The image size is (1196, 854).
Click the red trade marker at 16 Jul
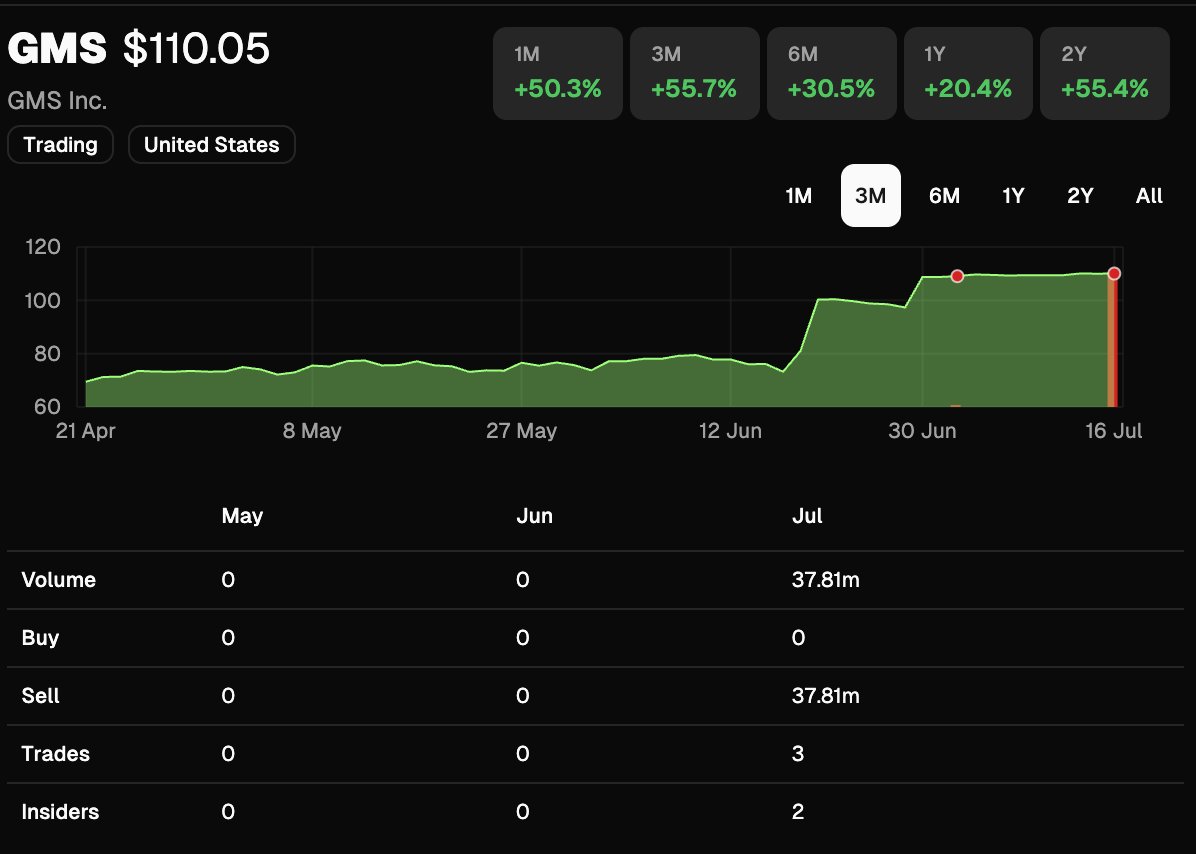(x=1114, y=273)
